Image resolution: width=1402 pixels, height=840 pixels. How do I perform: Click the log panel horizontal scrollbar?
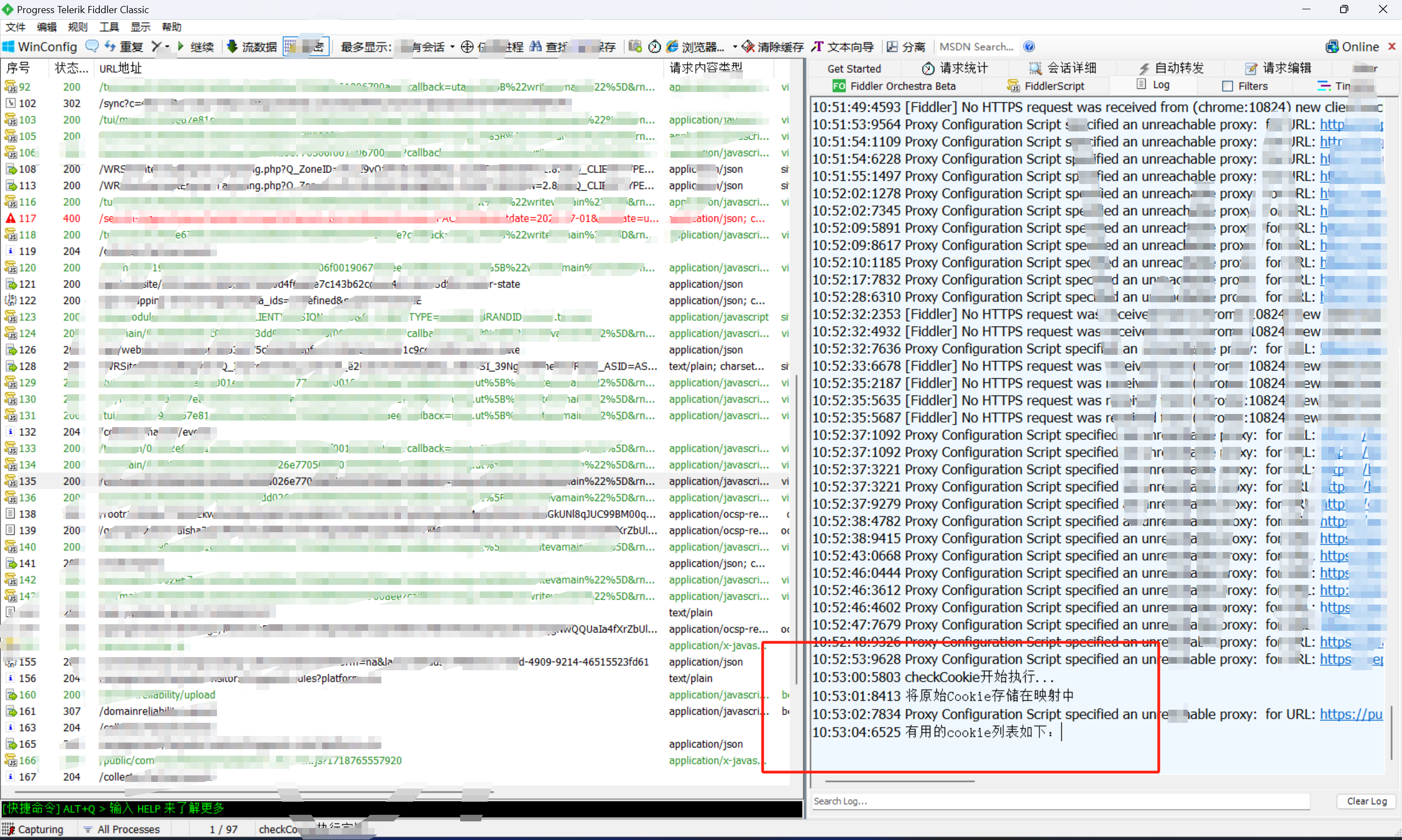(x=900, y=782)
